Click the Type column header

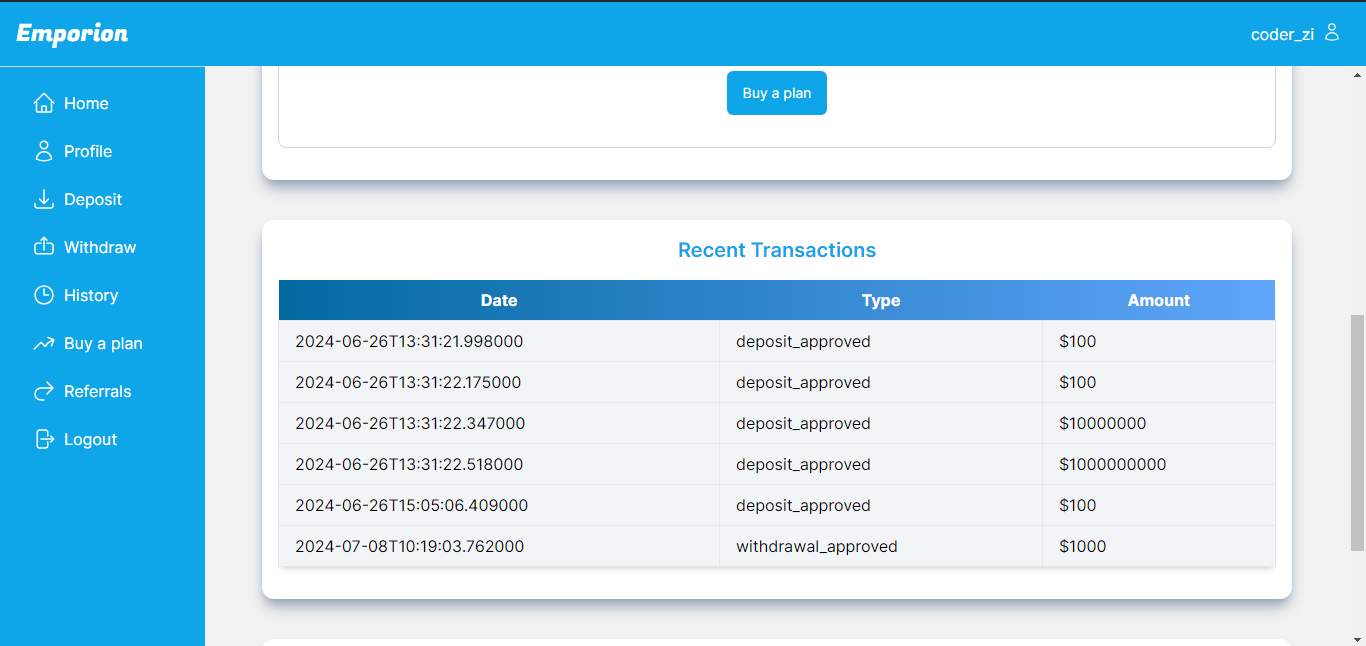point(881,300)
